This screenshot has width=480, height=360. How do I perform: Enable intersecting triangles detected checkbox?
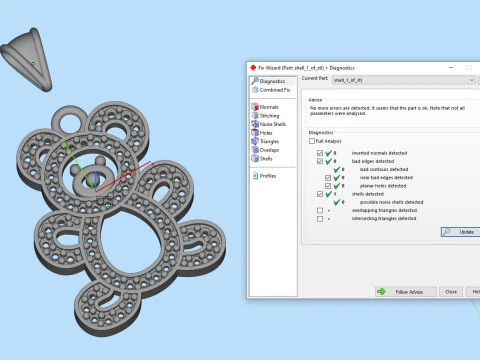pos(320,219)
